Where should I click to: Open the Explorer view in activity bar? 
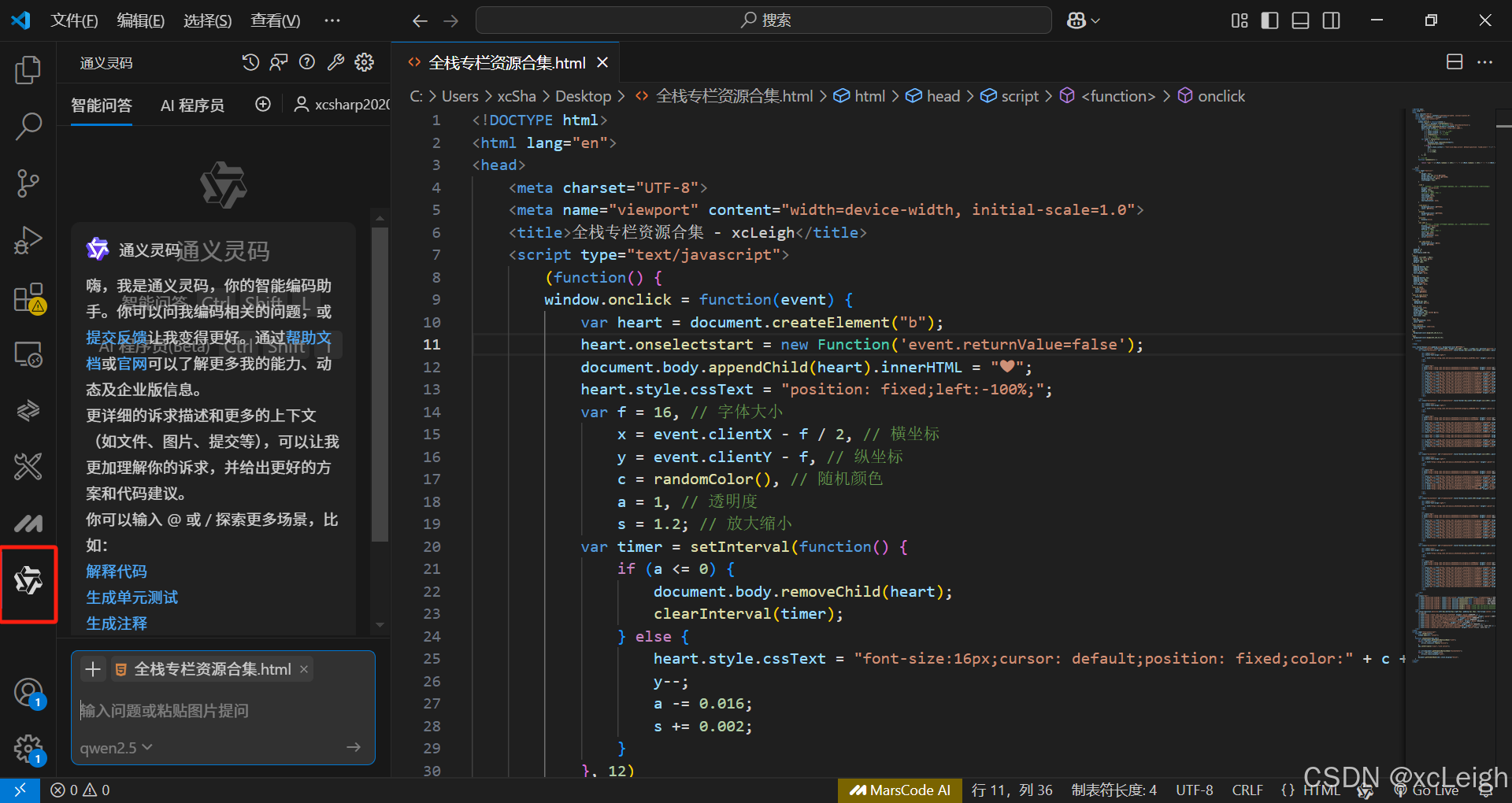[x=28, y=70]
